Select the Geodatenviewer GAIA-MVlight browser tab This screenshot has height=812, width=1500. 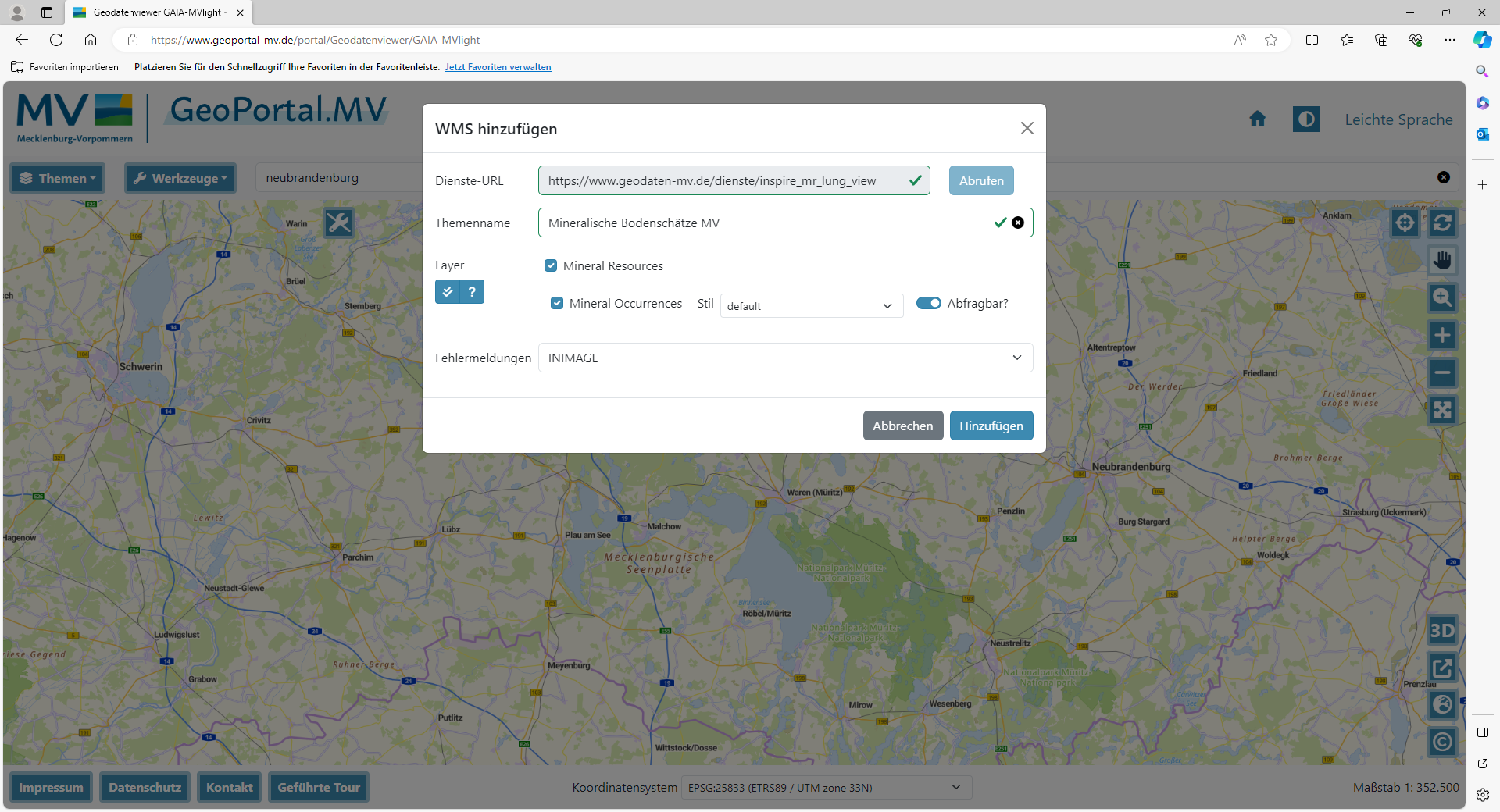pyautogui.click(x=159, y=12)
